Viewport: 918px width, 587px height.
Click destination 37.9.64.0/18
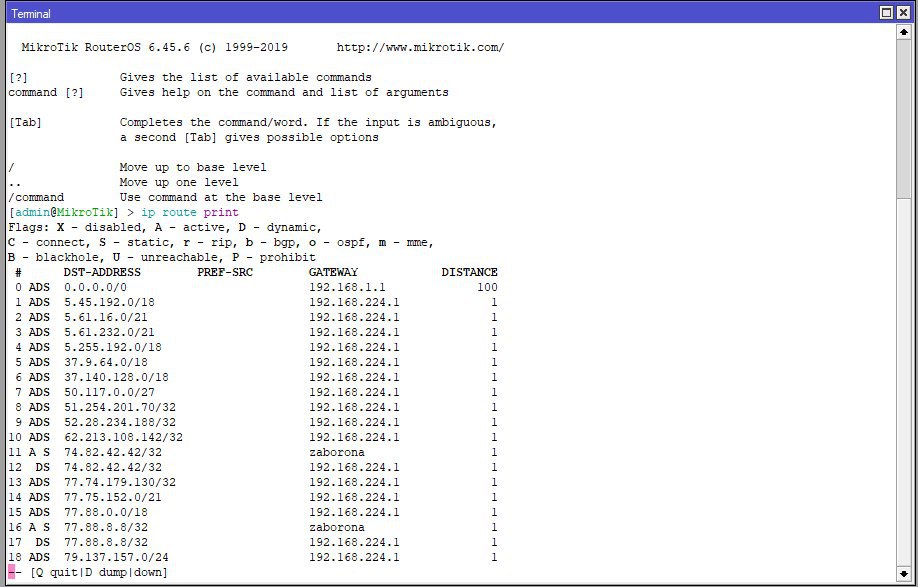105,362
